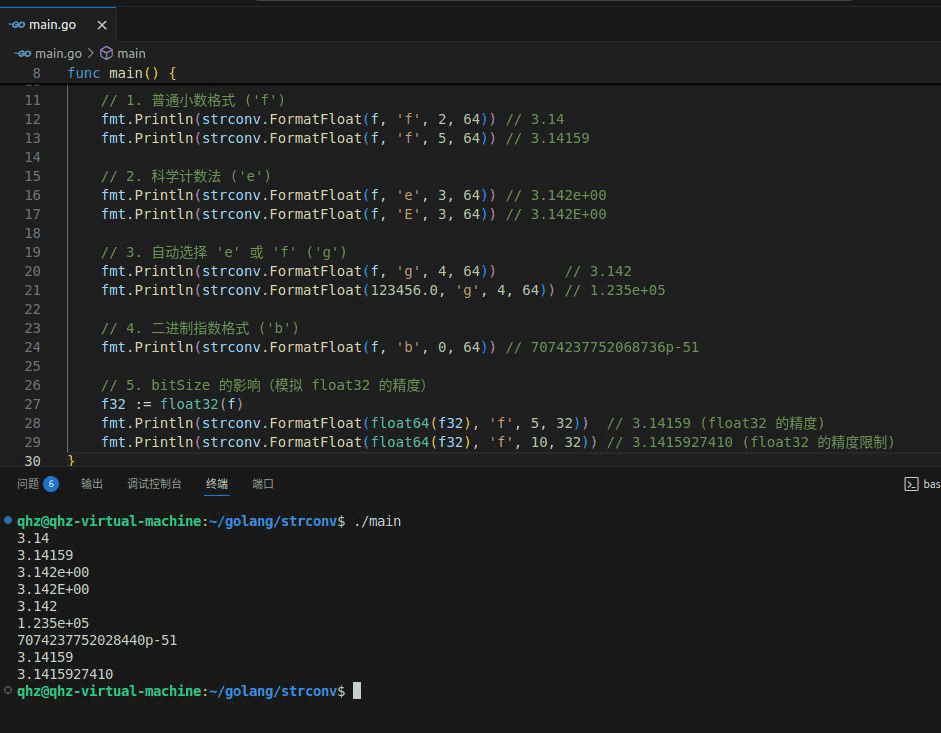Open the 输出 output panel tab
The width and height of the screenshot is (941, 733).
click(92, 484)
